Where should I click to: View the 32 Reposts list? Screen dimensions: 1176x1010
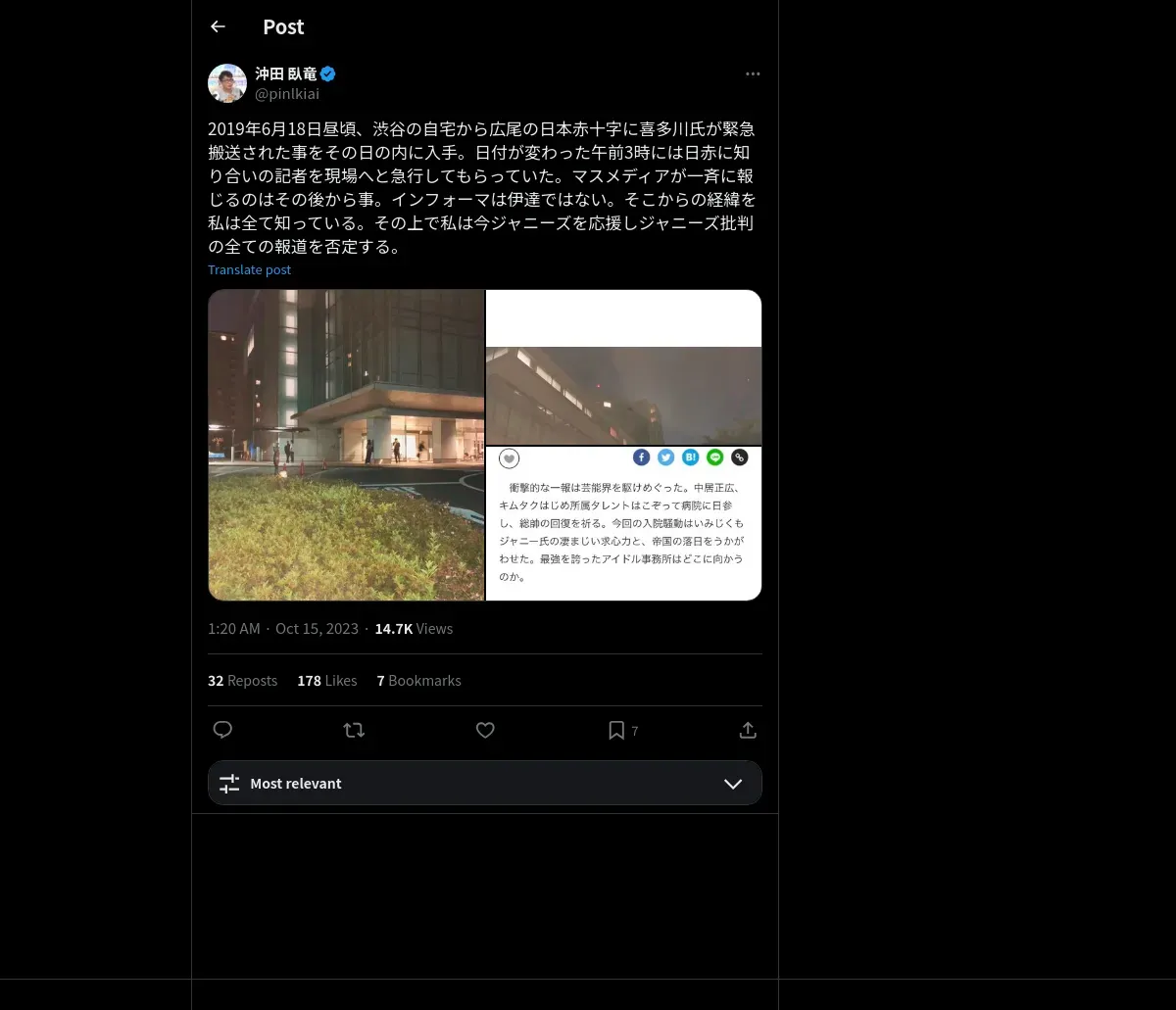click(x=242, y=680)
